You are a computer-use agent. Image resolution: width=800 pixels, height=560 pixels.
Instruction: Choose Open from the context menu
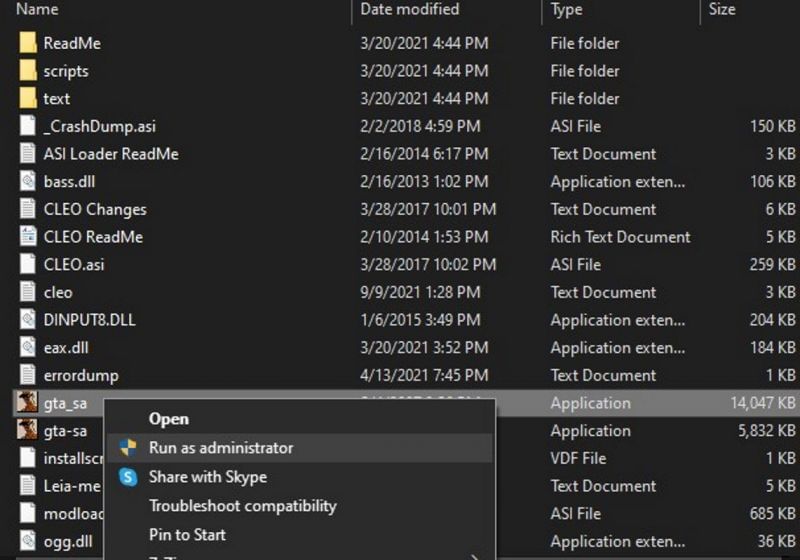coord(168,419)
